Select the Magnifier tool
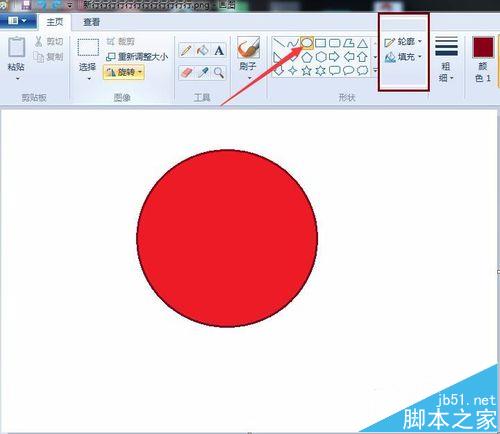Screen dimensions: 500x434 click(219, 72)
